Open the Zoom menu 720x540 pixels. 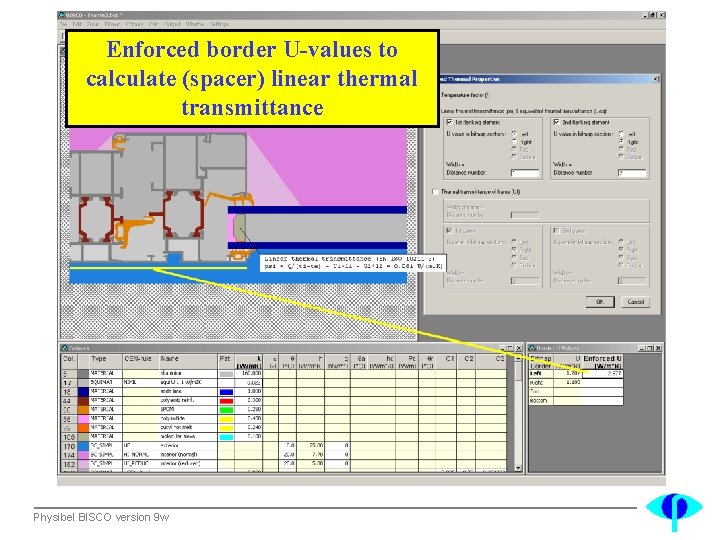point(93,24)
